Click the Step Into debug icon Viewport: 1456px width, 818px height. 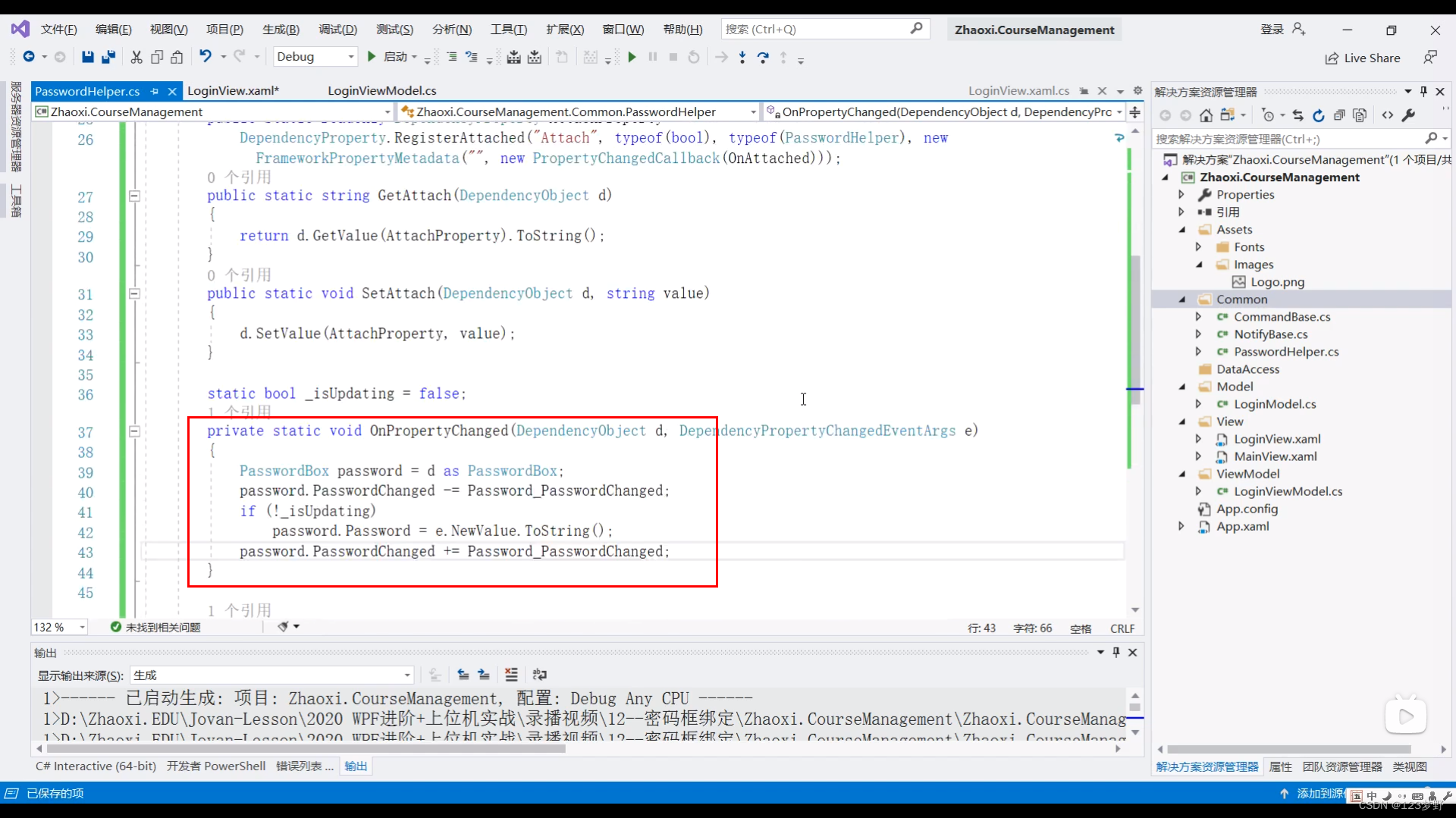742,57
